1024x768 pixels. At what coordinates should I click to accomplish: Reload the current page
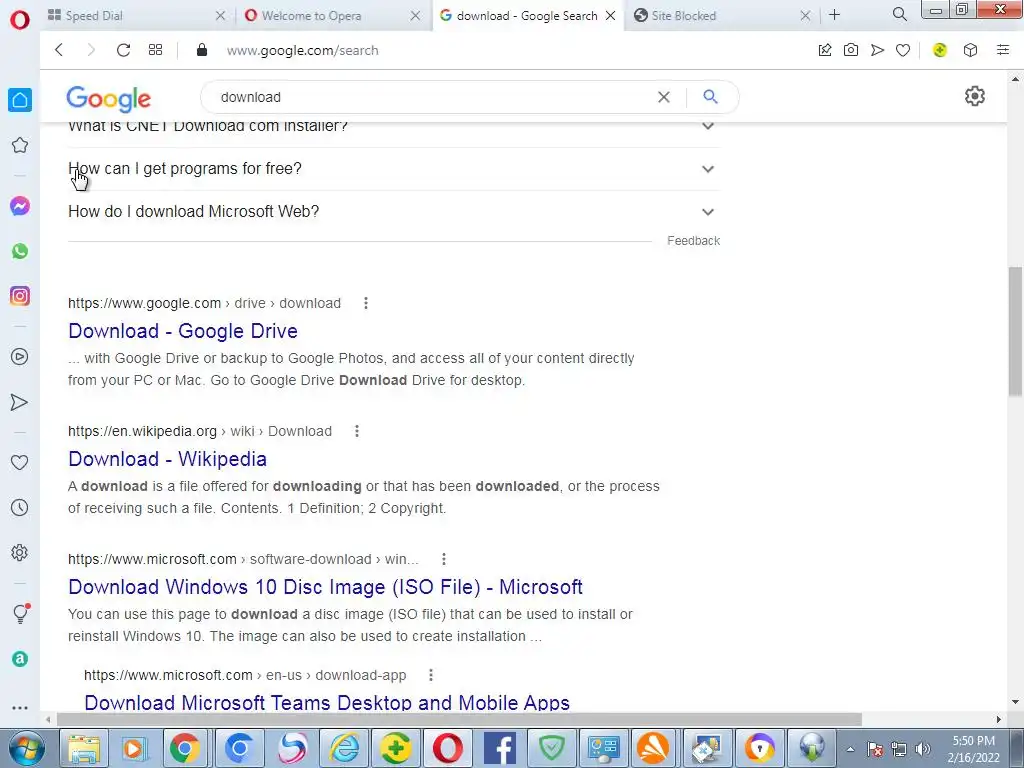coord(123,50)
